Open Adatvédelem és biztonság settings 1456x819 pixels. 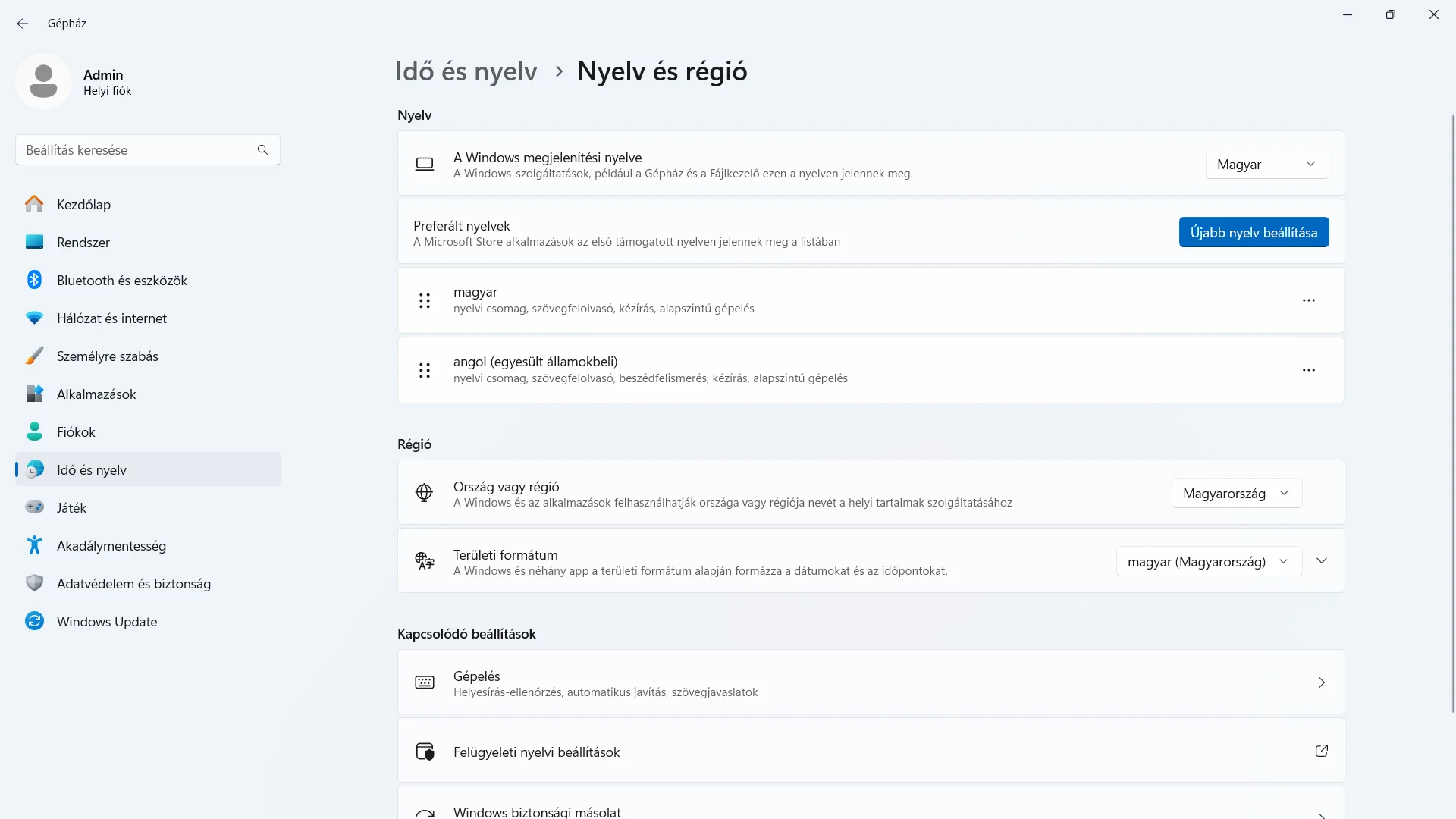click(x=133, y=584)
